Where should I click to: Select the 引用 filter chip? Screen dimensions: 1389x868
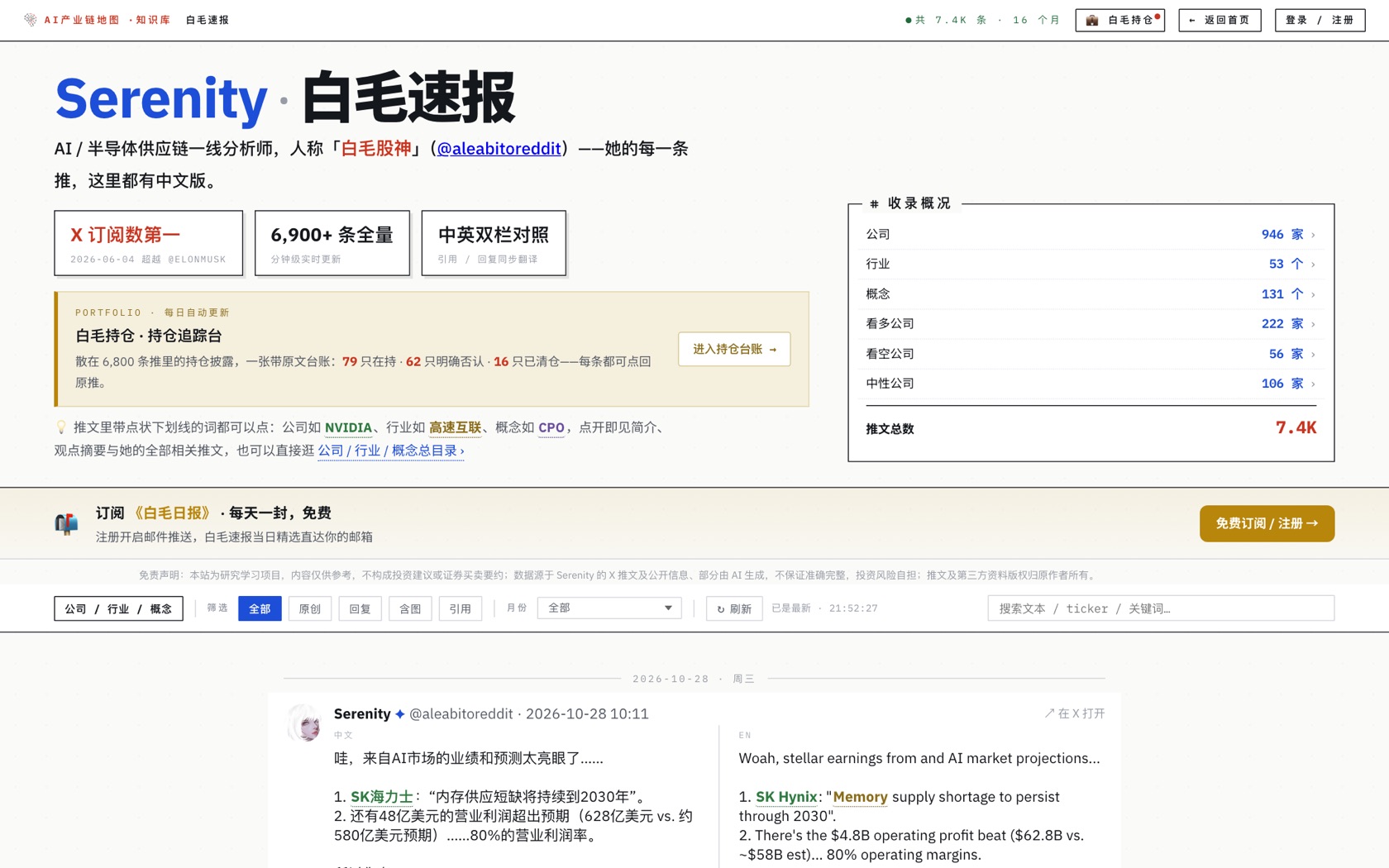[x=461, y=608]
